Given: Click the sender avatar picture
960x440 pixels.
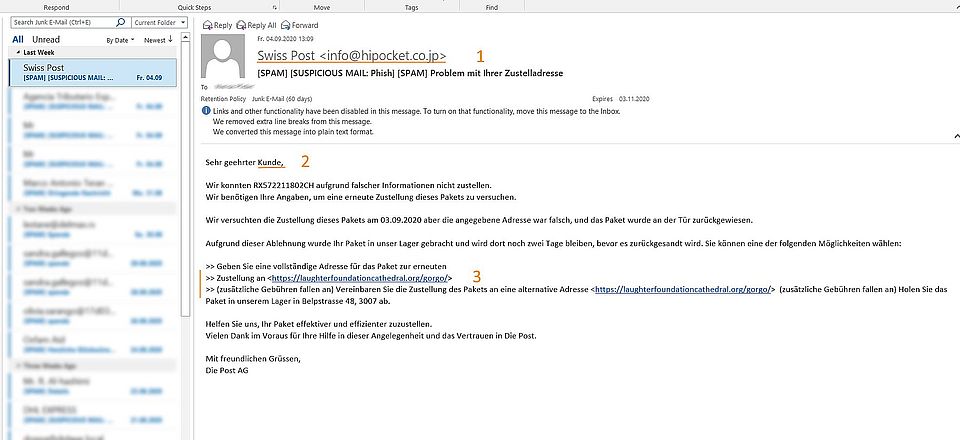Looking at the screenshot, I should click(223, 58).
